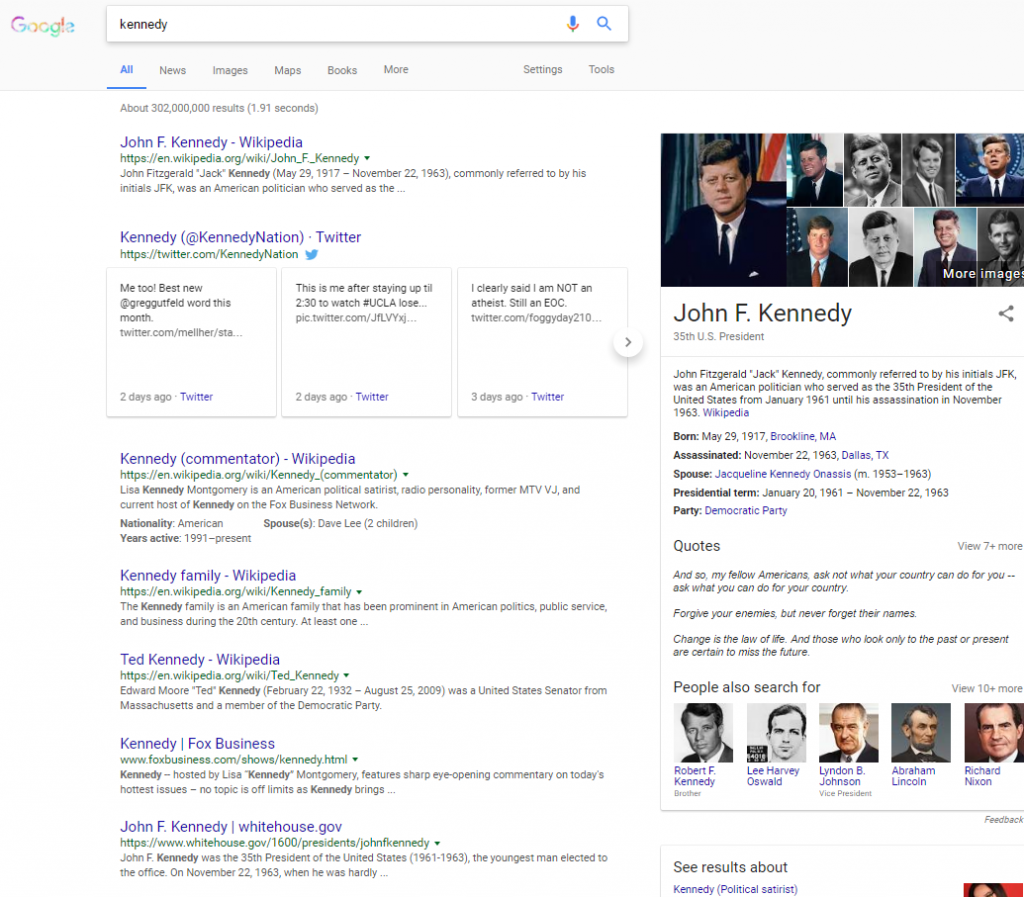Expand dropdown arrow after Kennedy_(commentator) URL
The height and width of the screenshot is (897, 1024).
[406, 475]
